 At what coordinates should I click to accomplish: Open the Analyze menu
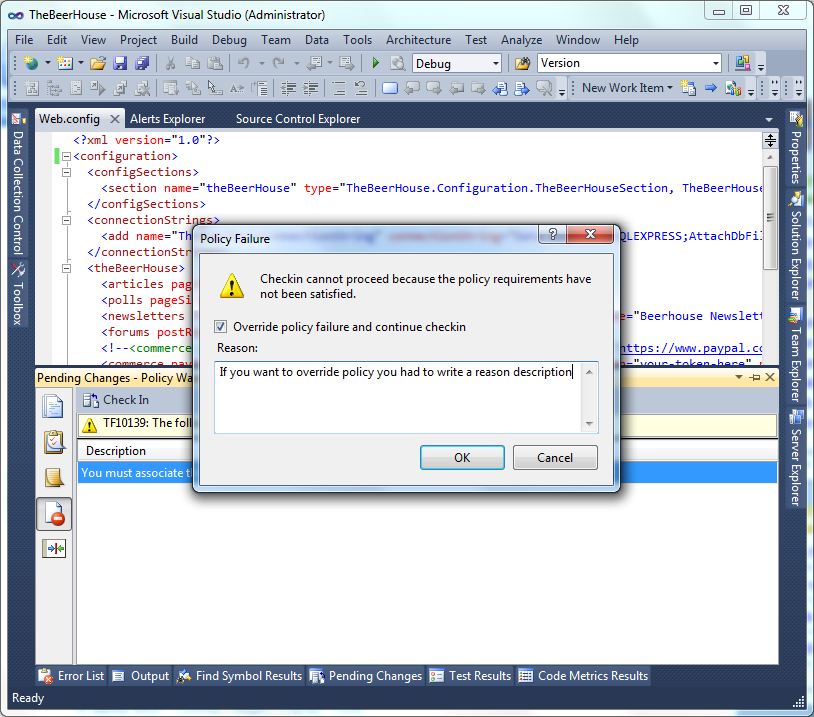[521, 40]
